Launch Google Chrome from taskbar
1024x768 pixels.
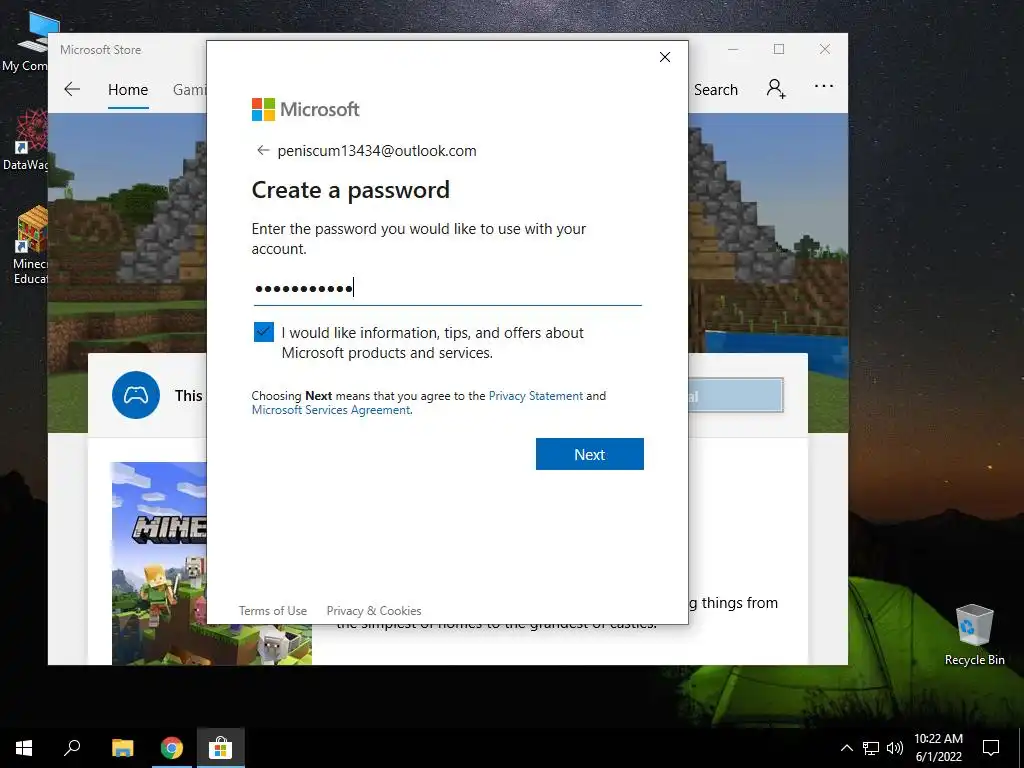pos(172,748)
